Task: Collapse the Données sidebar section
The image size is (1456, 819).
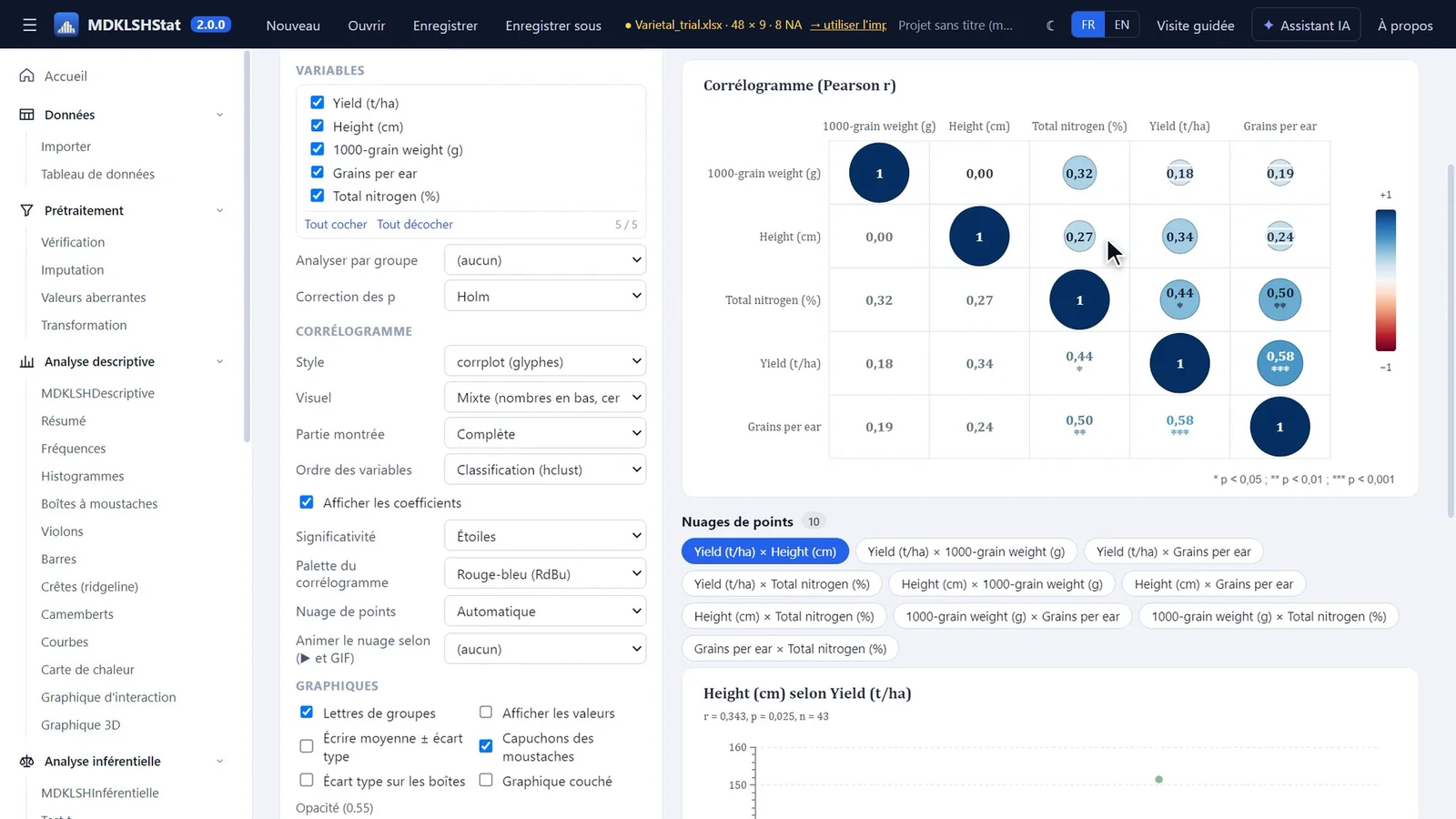Action: [219, 115]
